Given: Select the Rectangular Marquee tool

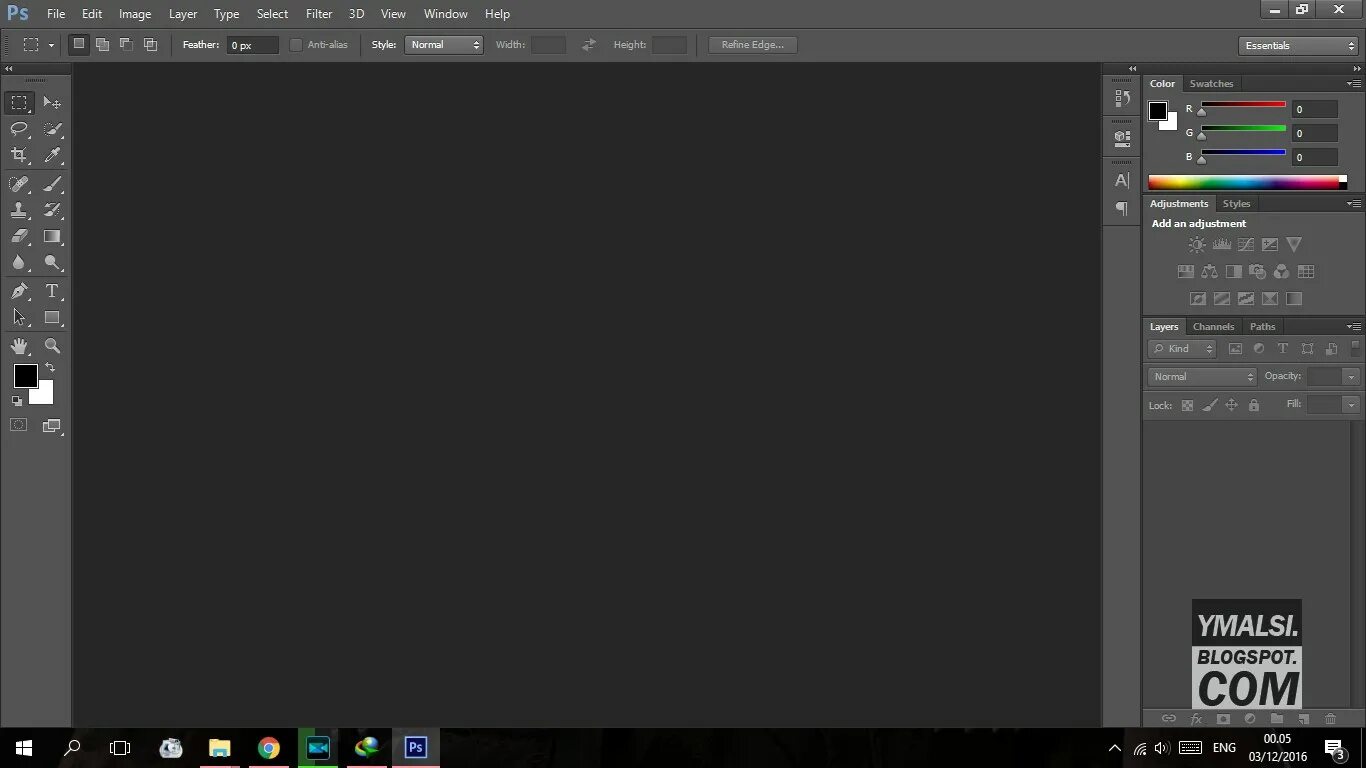Looking at the screenshot, I should 19,103.
